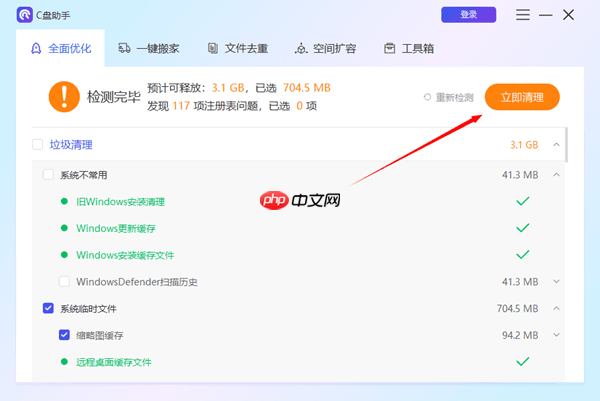Viewport: 600px width, 401px height.
Task: Click the 系统不常用 label
Action: coord(83,175)
